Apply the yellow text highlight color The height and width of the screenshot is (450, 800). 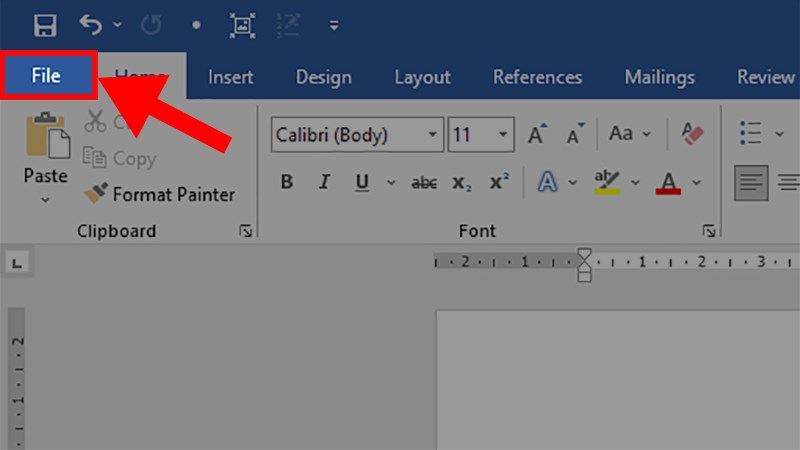coord(607,182)
